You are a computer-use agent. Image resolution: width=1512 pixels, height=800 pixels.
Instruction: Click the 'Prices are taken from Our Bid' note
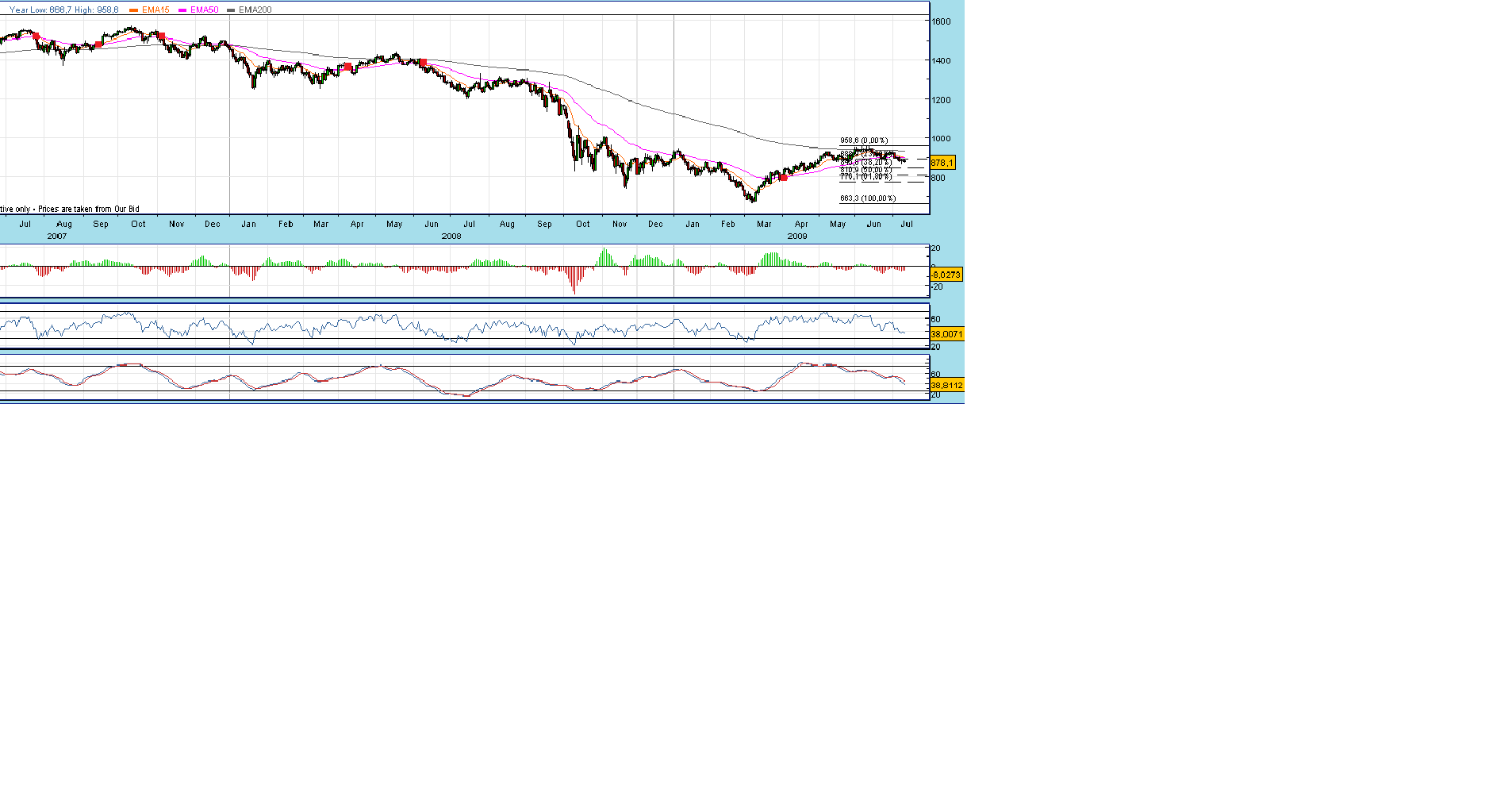(x=89, y=210)
